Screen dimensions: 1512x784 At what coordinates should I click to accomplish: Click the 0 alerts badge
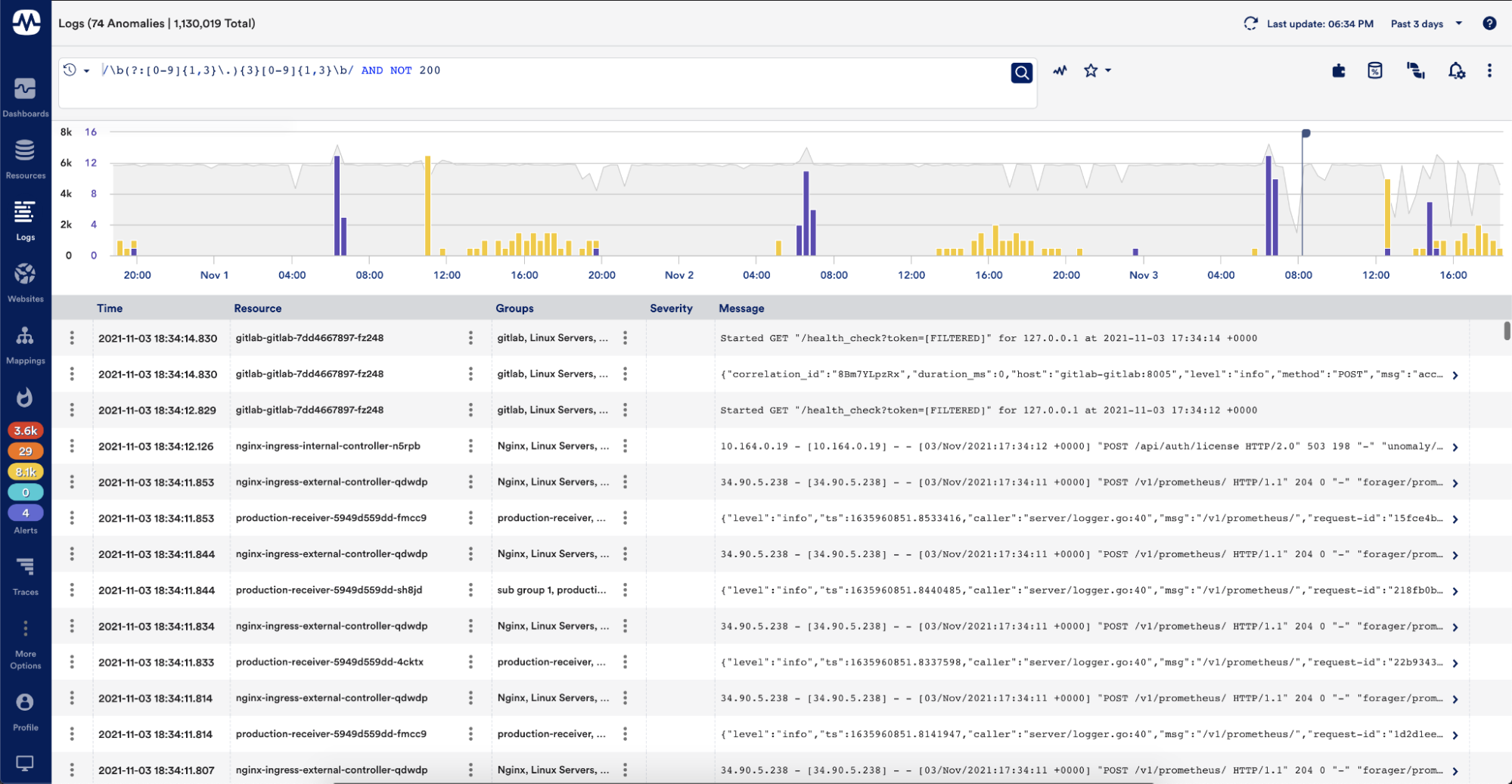coord(26,492)
